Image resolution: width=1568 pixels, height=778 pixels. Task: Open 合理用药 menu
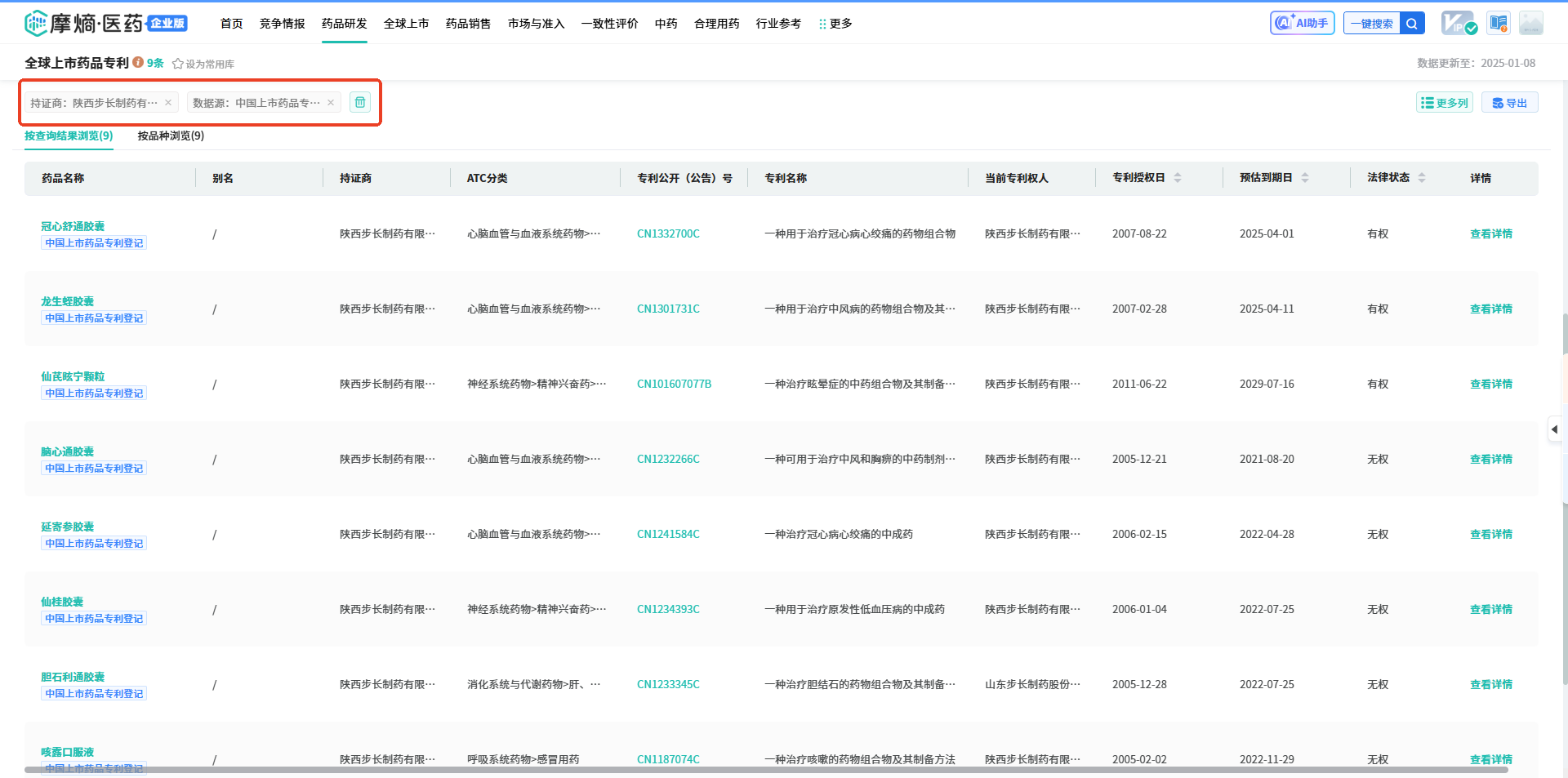coord(717,24)
